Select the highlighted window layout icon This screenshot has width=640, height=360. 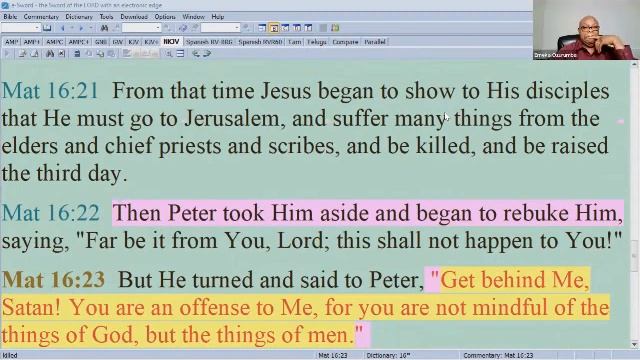click(274, 28)
